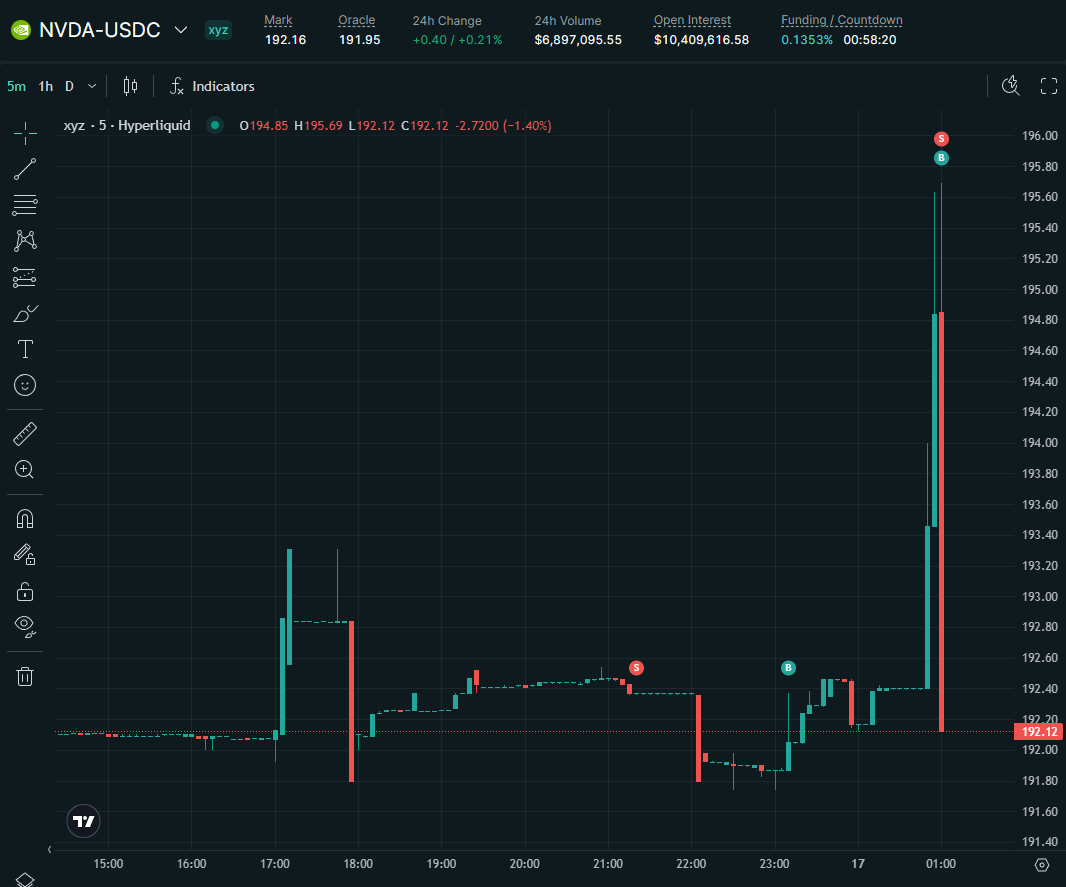Switch to the D daily timeframe
The width and height of the screenshot is (1066, 887).
click(x=69, y=86)
